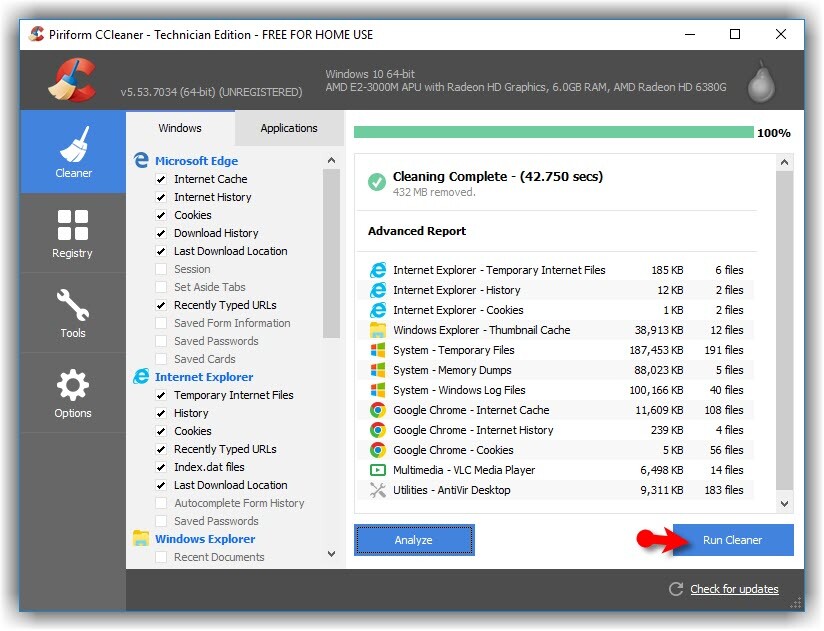Click Chrome icon beside Google Chrome - Internet History
Screen dimensions: 824x631
(378, 430)
